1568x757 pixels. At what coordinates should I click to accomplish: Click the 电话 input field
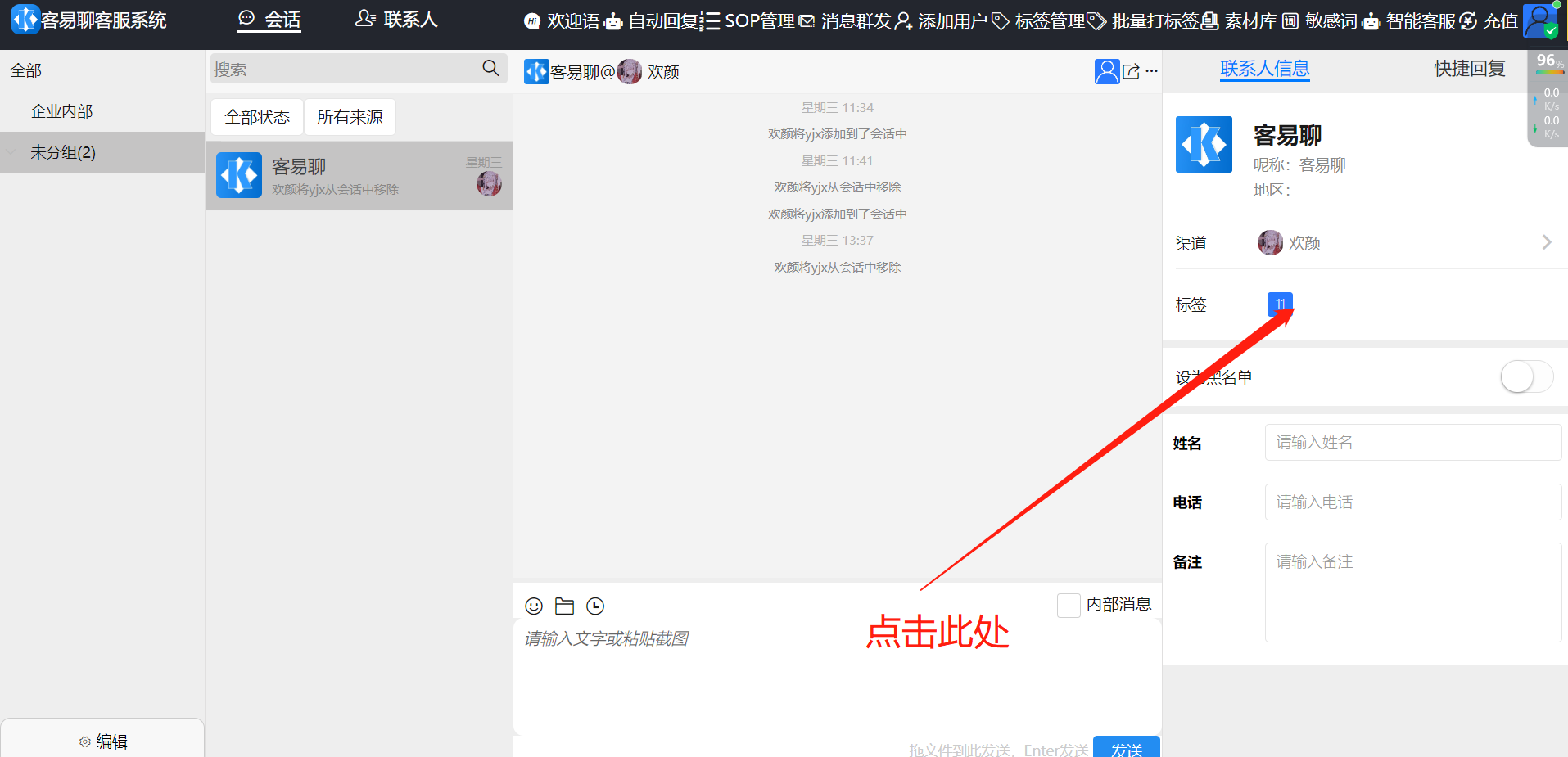[x=1413, y=502]
